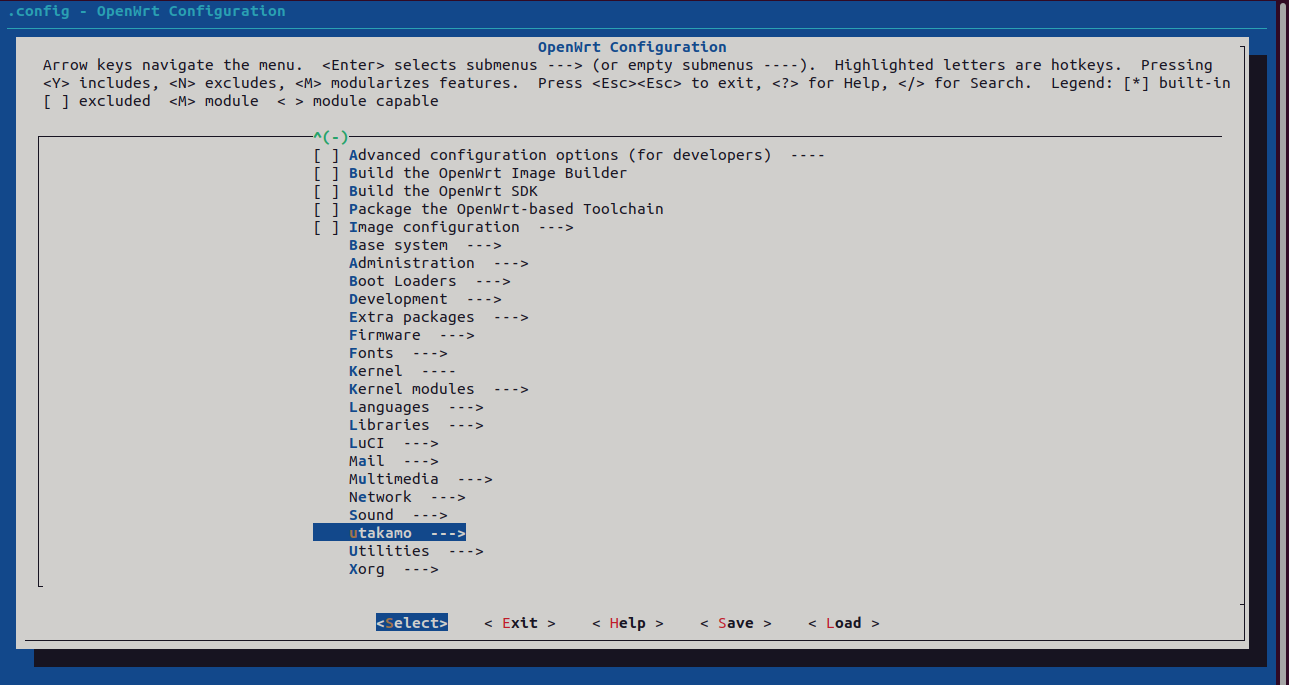The image size is (1289, 685).
Task: Open the Administration submenu
Action: [x=438, y=263]
